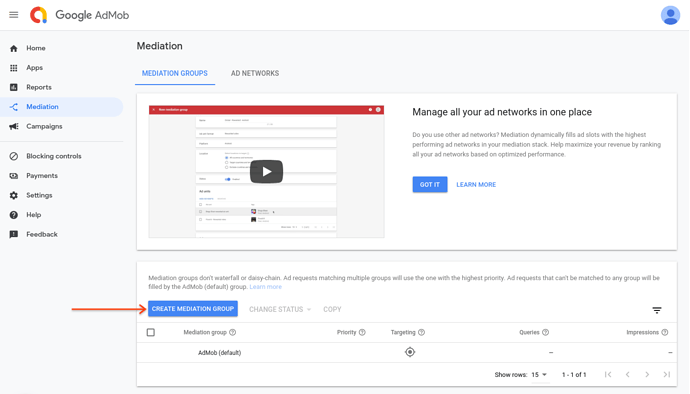Go to next page of results
This screenshot has width=690, height=394.
[647, 375]
